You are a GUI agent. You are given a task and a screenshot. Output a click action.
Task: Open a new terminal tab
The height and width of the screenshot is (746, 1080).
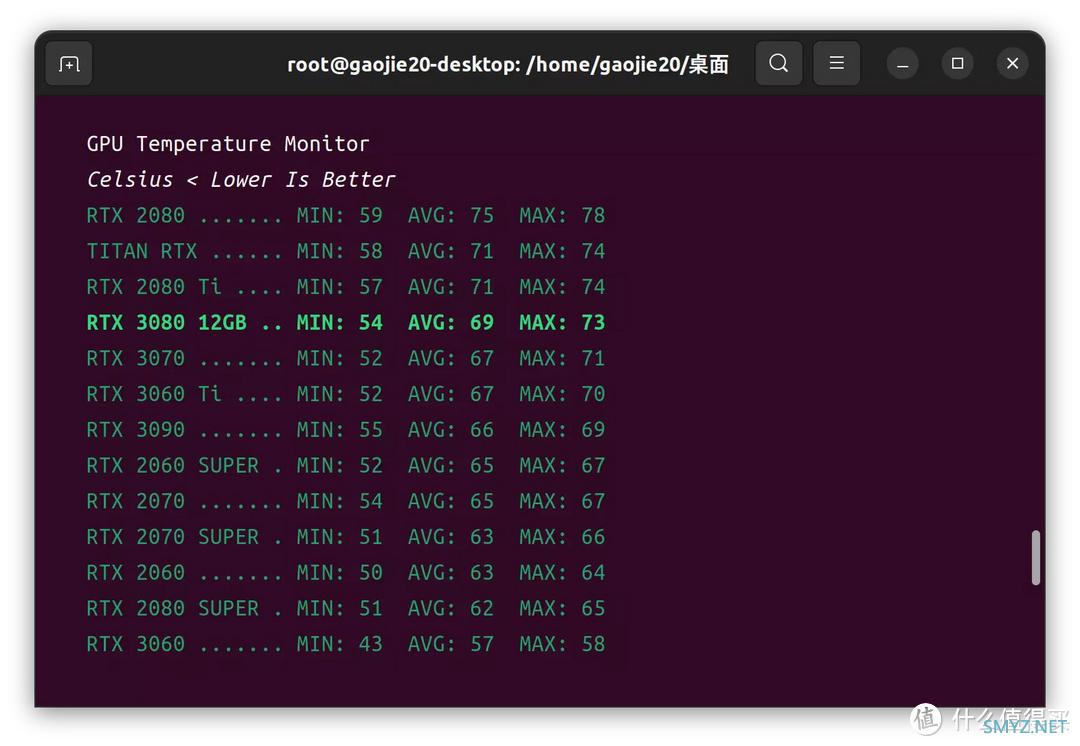69,64
